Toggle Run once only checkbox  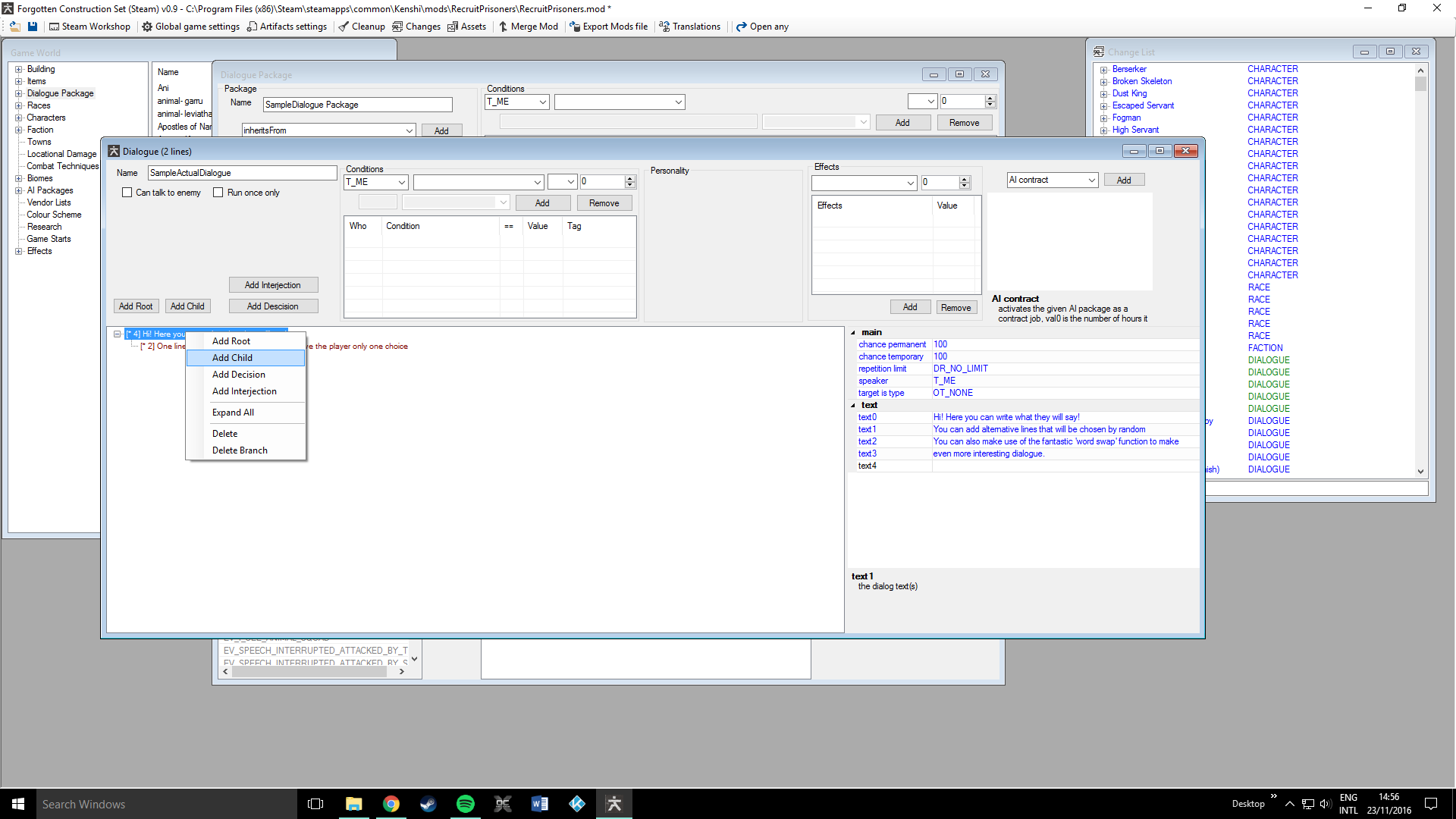click(x=218, y=193)
